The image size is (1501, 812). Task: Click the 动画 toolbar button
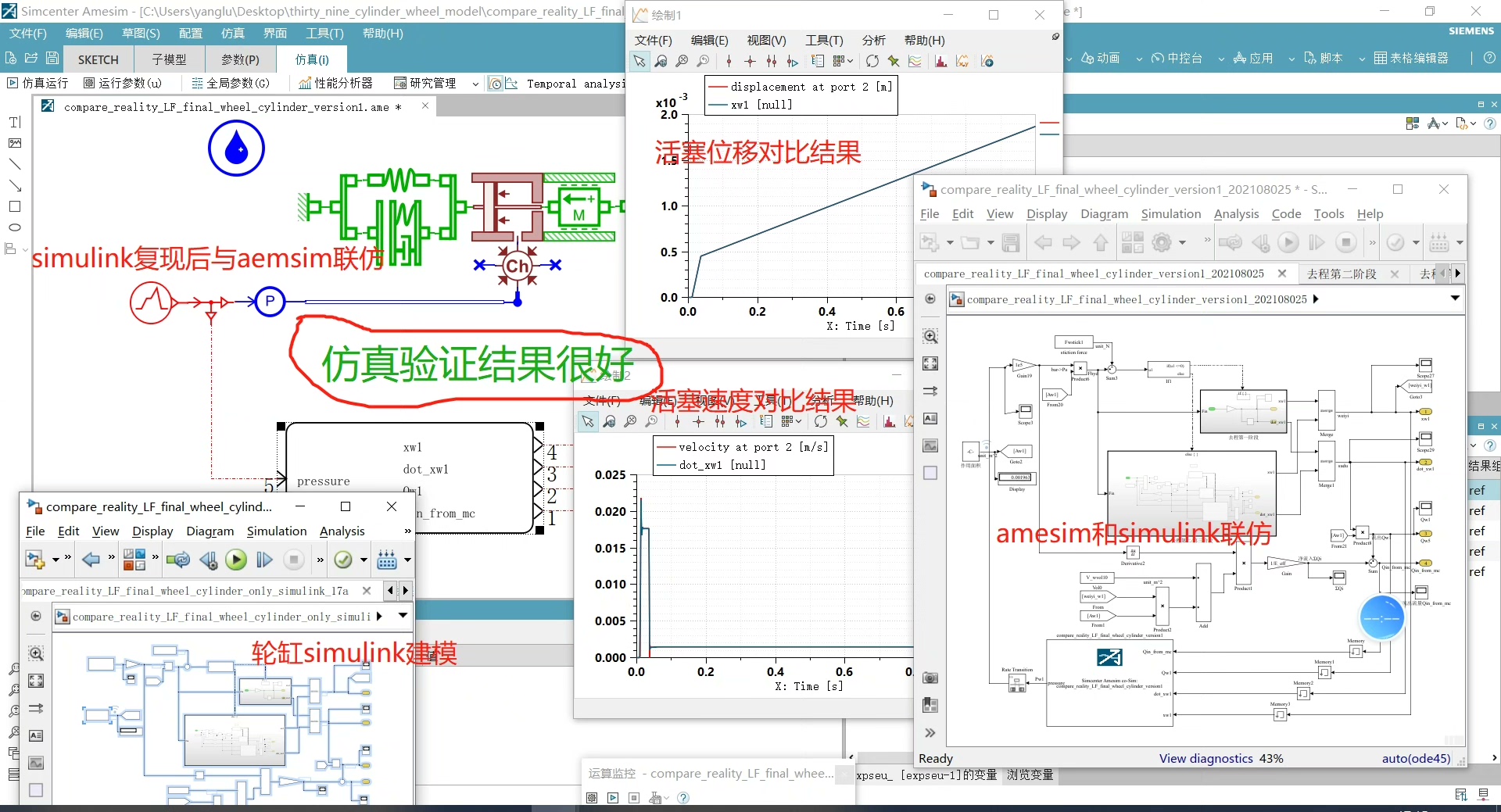click(1100, 58)
